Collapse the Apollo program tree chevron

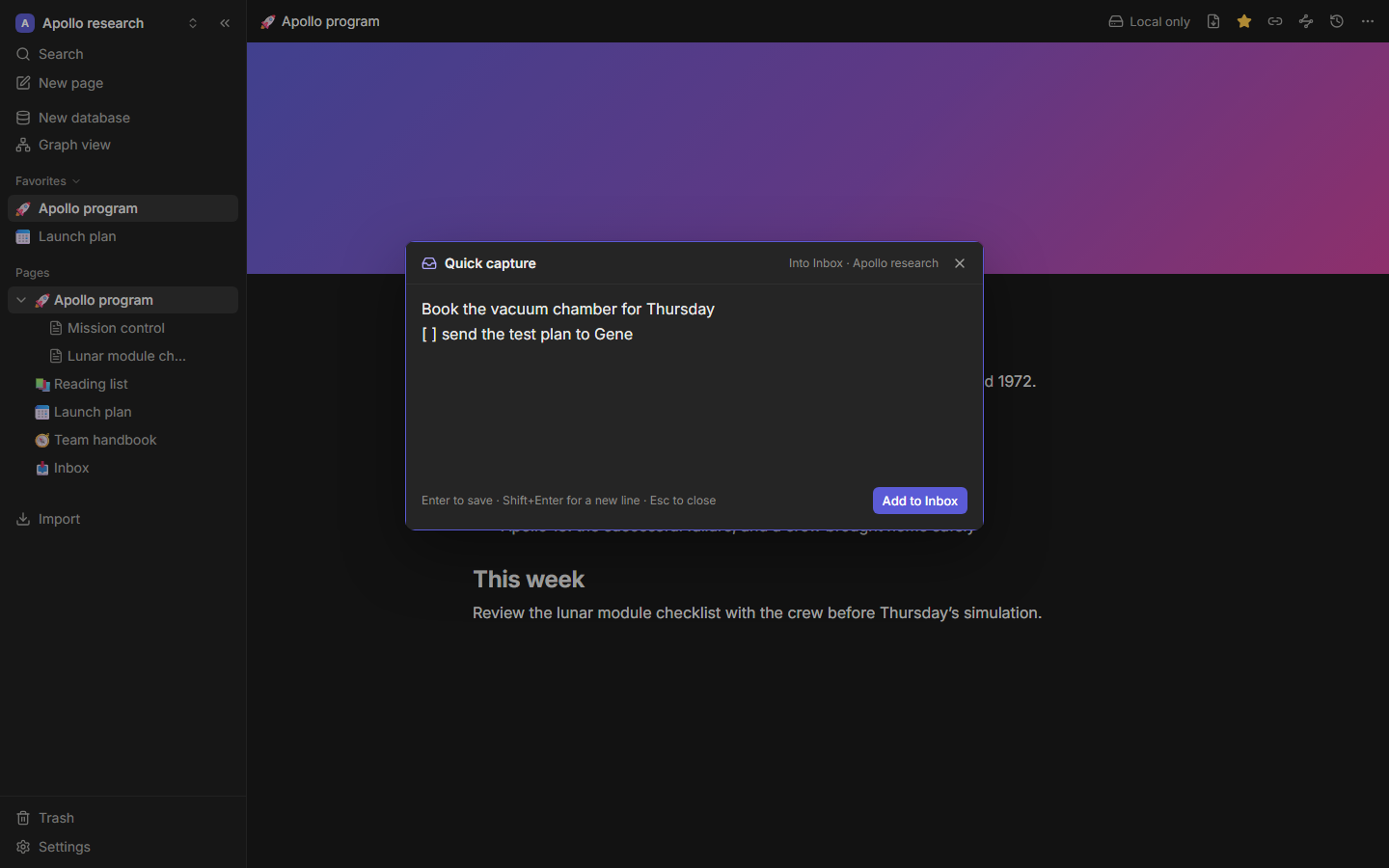tap(21, 300)
